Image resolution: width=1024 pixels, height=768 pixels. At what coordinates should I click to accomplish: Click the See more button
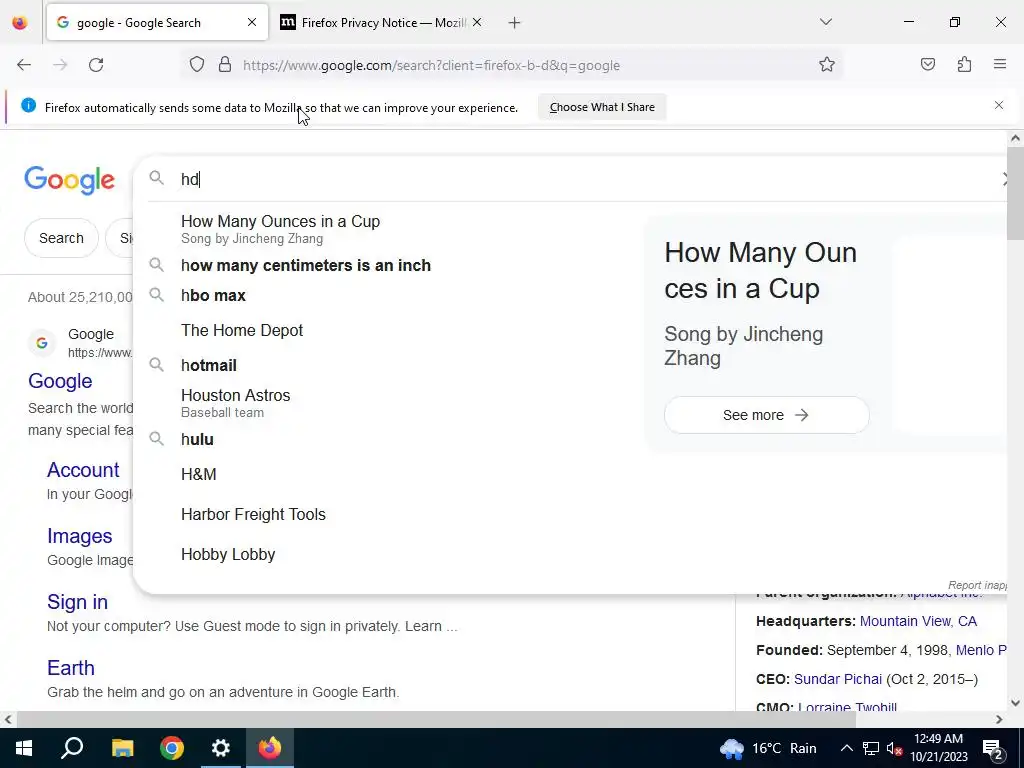tap(766, 415)
